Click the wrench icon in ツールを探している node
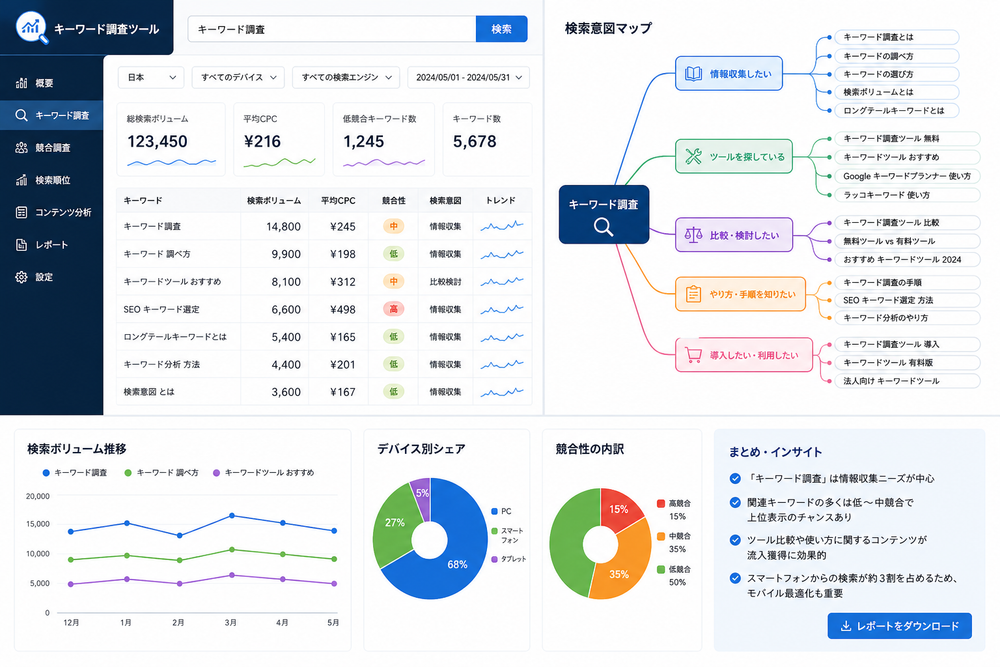The width and height of the screenshot is (1000, 667). coord(693,156)
